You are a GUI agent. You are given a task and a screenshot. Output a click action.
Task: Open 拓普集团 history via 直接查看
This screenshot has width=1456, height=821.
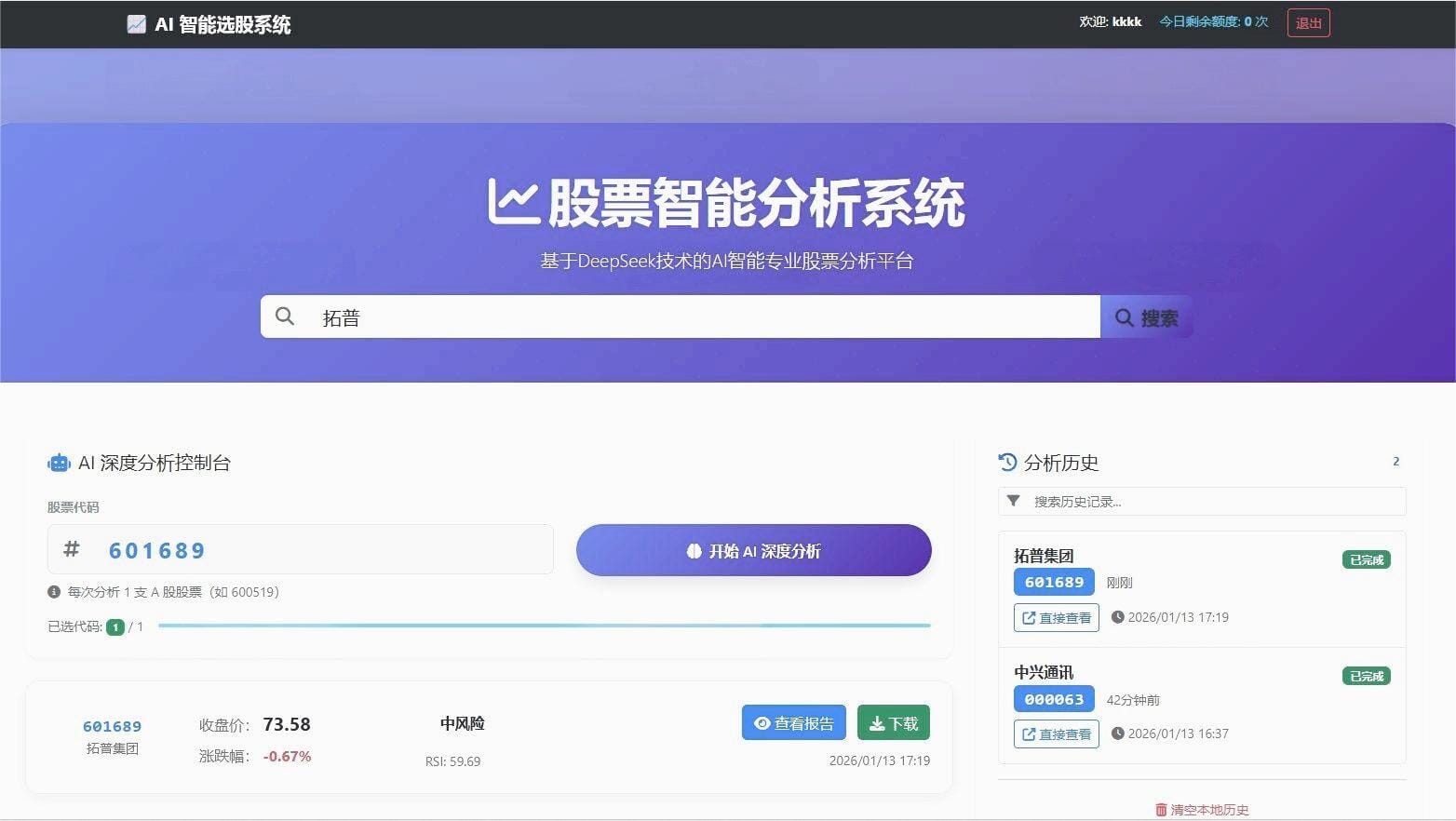[x=1056, y=617]
